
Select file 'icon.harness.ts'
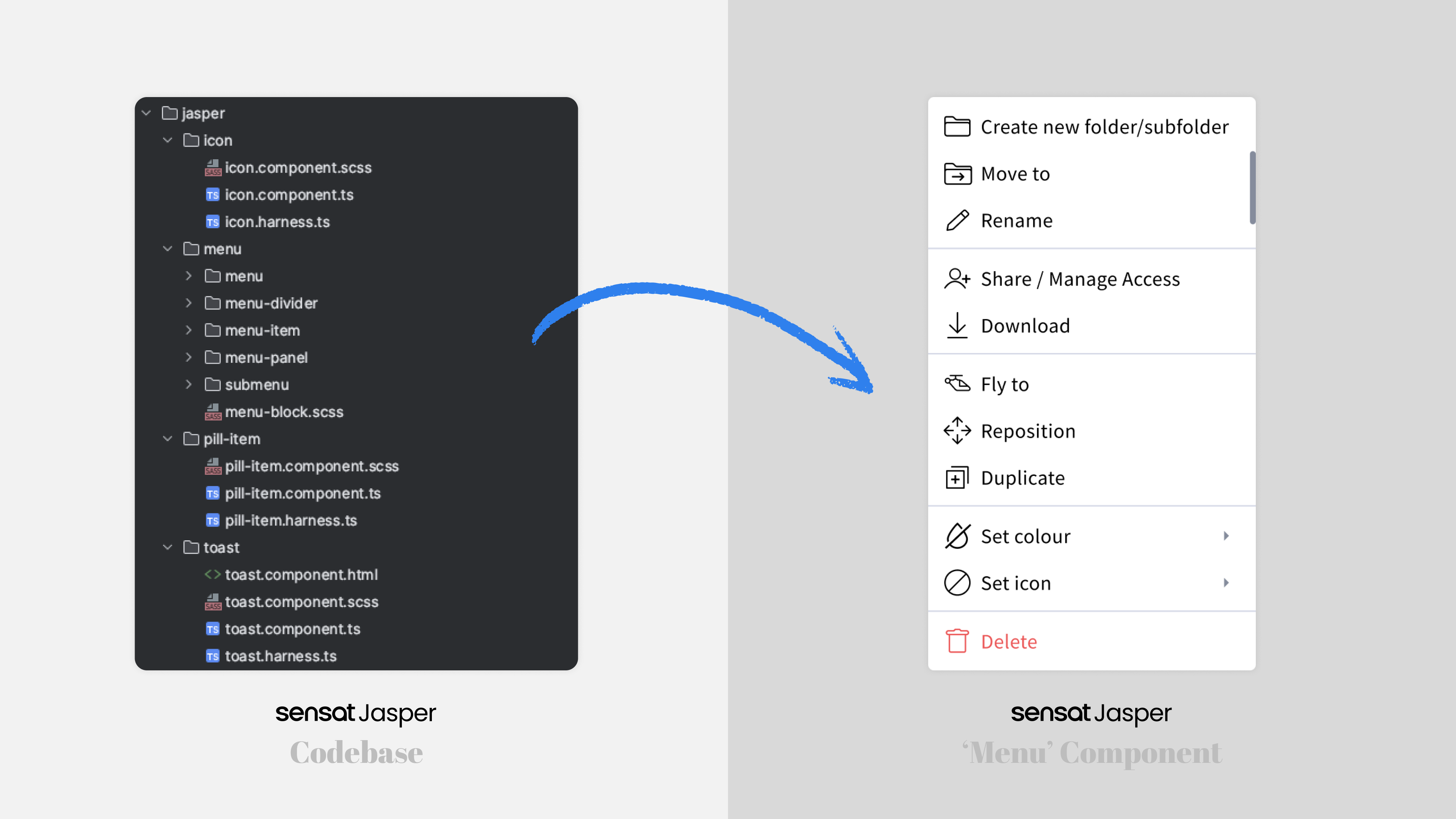coord(277,222)
